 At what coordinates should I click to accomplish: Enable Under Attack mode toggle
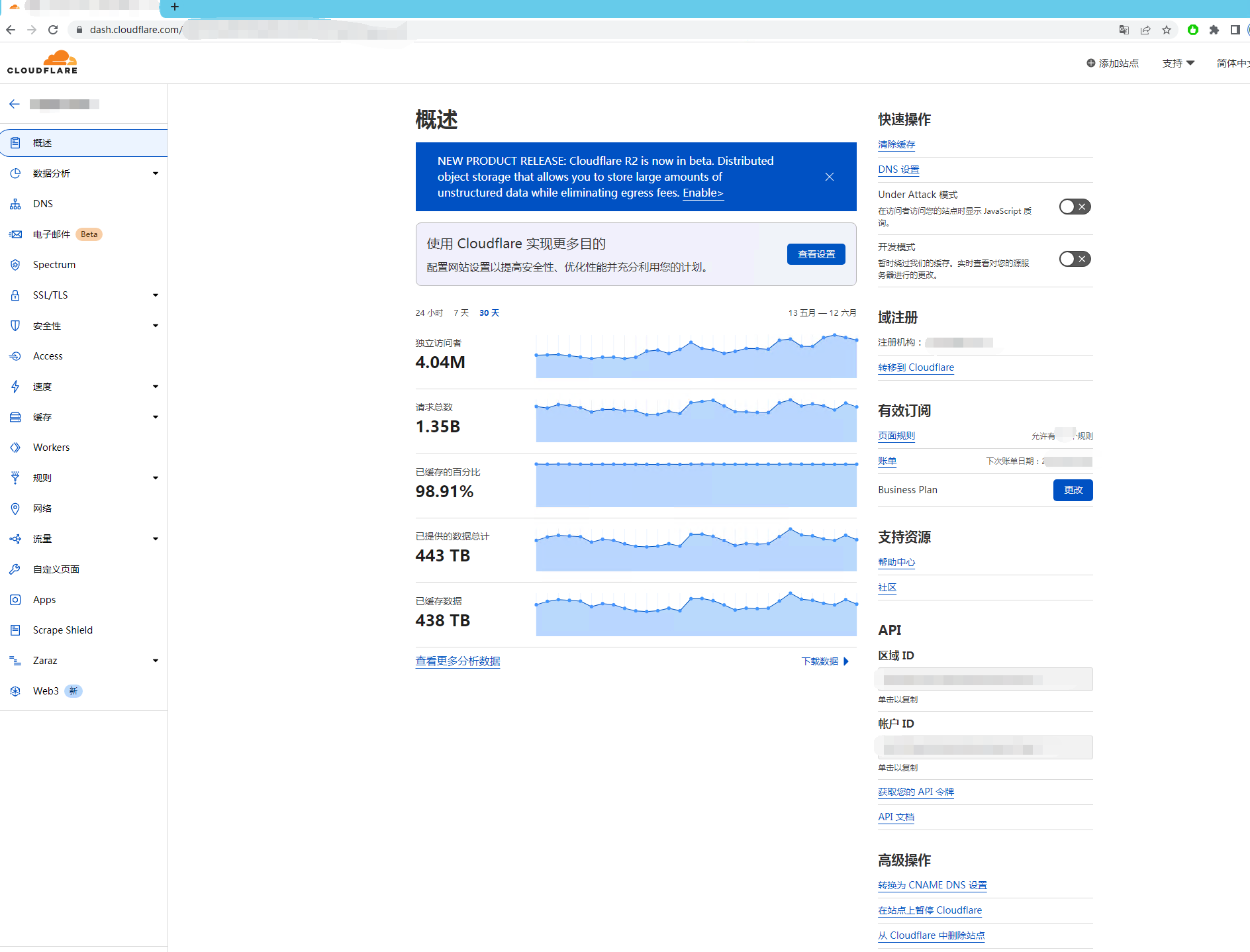1074,207
